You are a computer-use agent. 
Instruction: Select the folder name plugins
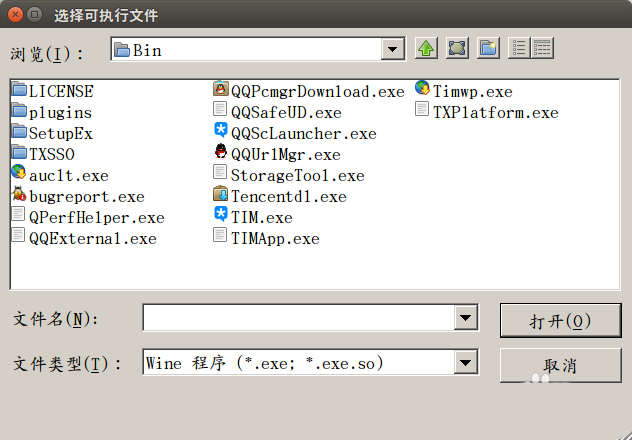(x=60, y=113)
